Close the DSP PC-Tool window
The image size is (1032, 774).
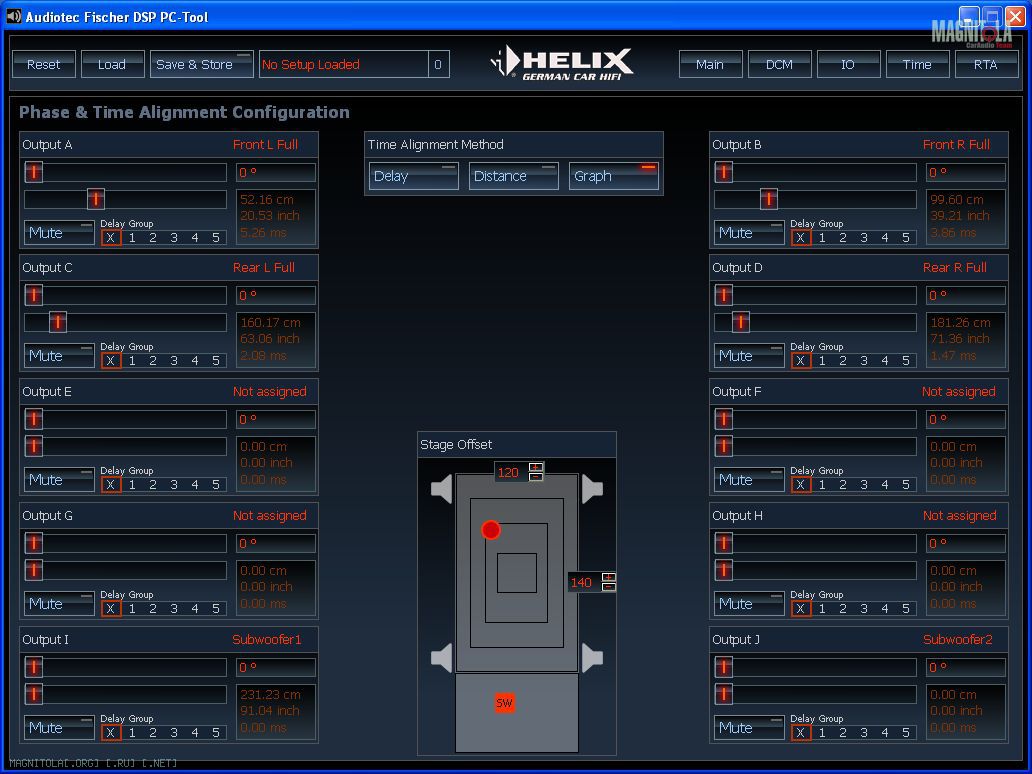1016,16
